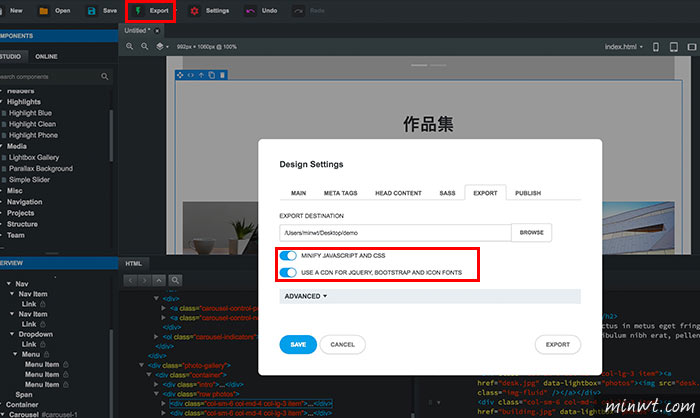Browse for an export destination folder
The image size is (700, 418).
pyautogui.click(x=531, y=233)
